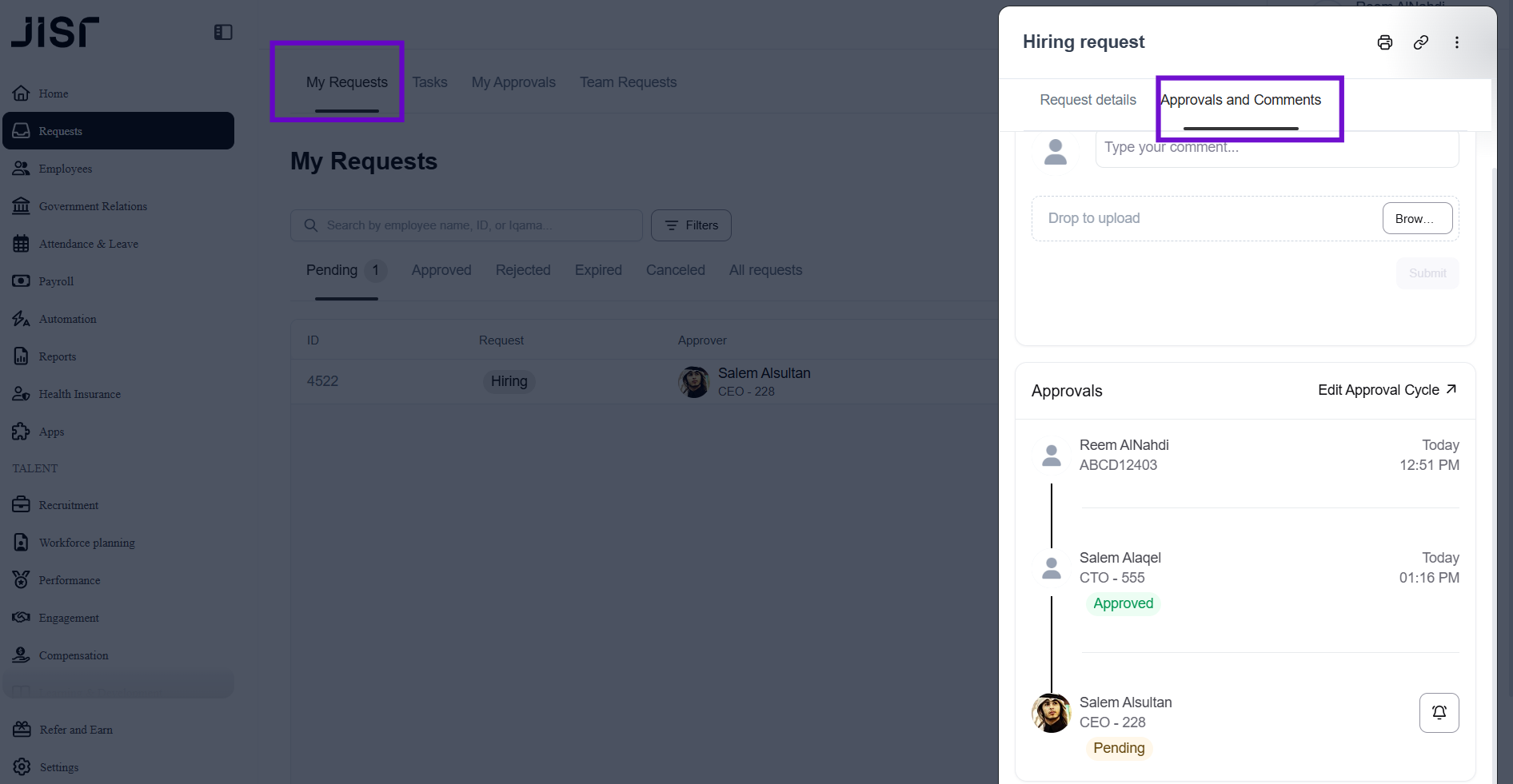
Task: Click the Browse upload button
Action: pos(1417,218)
